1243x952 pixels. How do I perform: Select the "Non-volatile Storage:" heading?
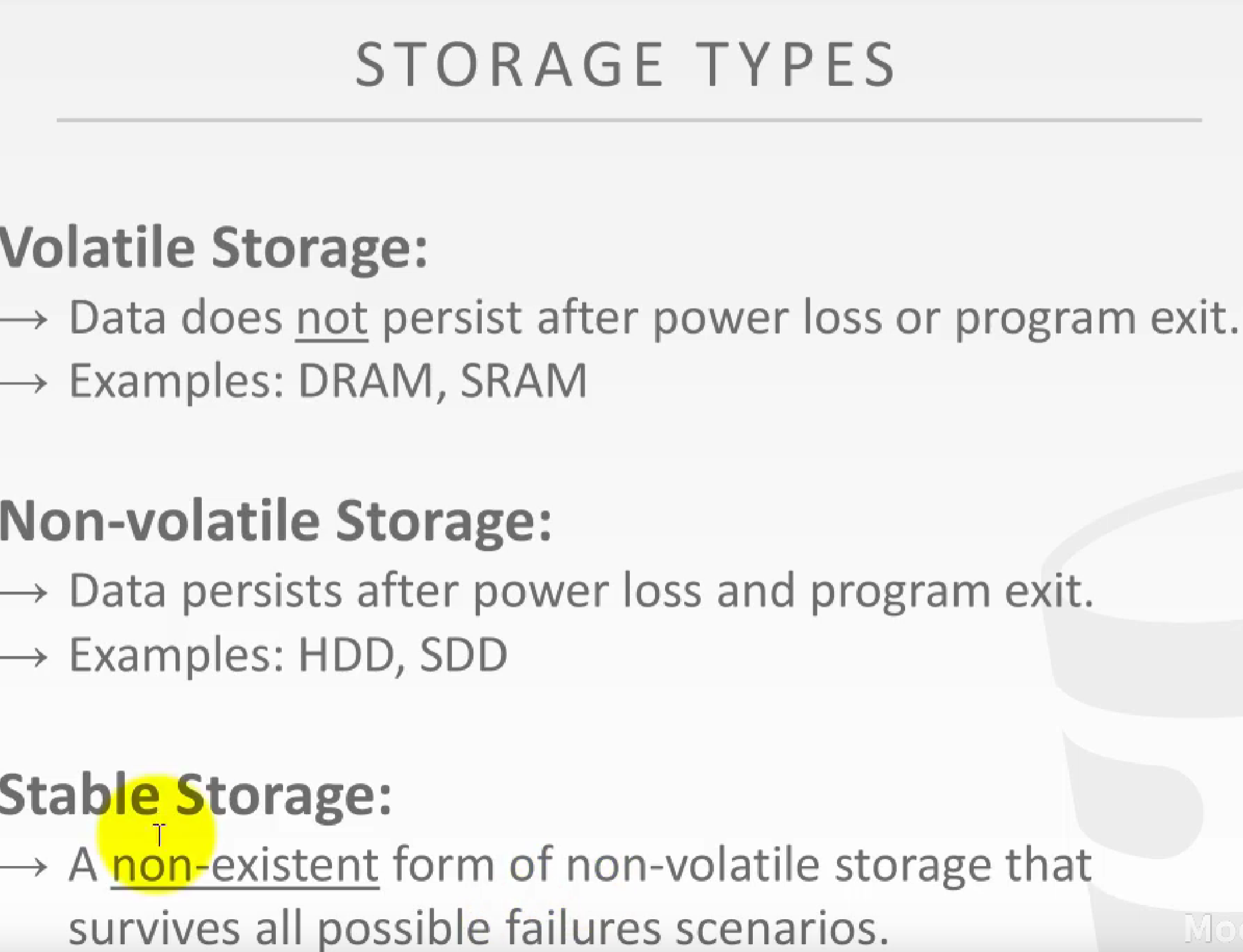(x=276, y=521)
